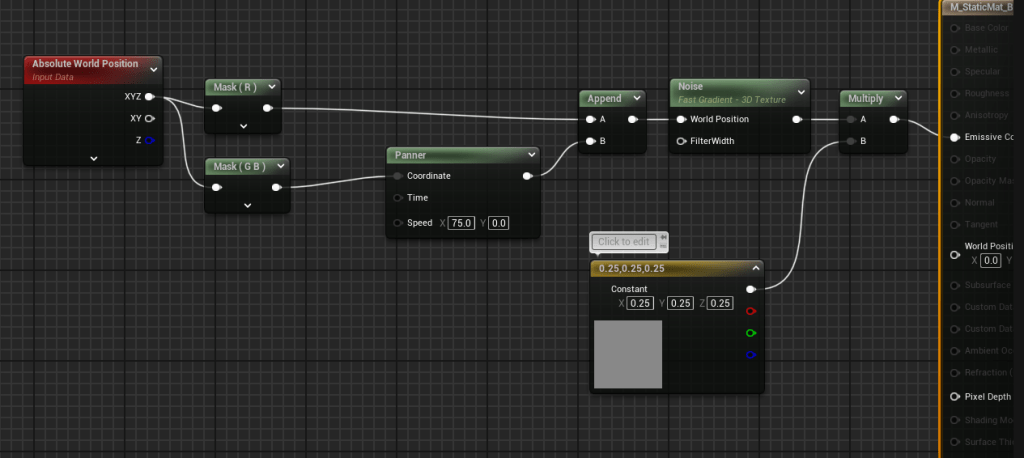
Task: Collapse the Constant node preview with chevron
Action: [755, 268]
